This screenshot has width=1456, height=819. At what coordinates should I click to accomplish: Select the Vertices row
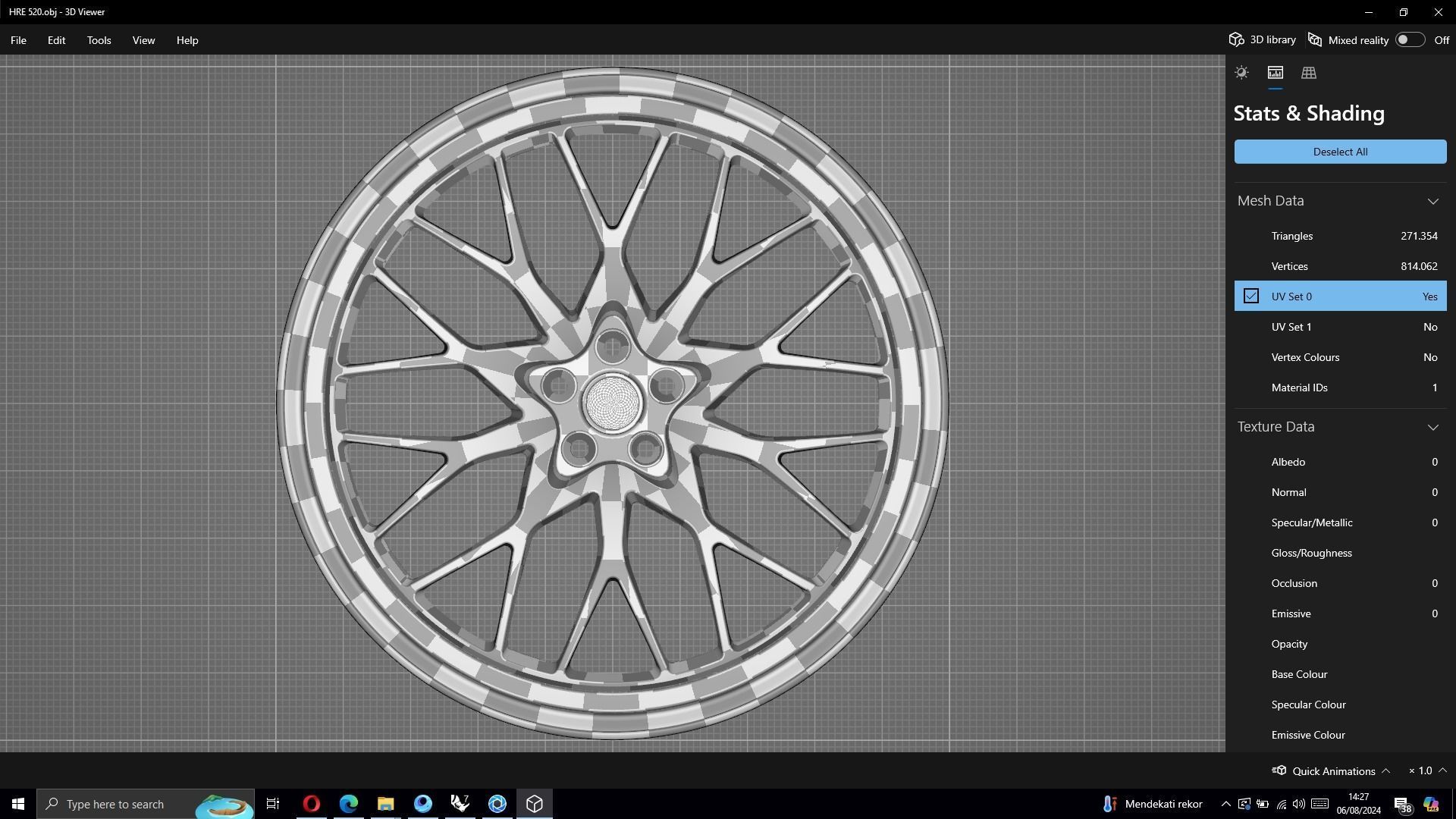click(1340, 266)
